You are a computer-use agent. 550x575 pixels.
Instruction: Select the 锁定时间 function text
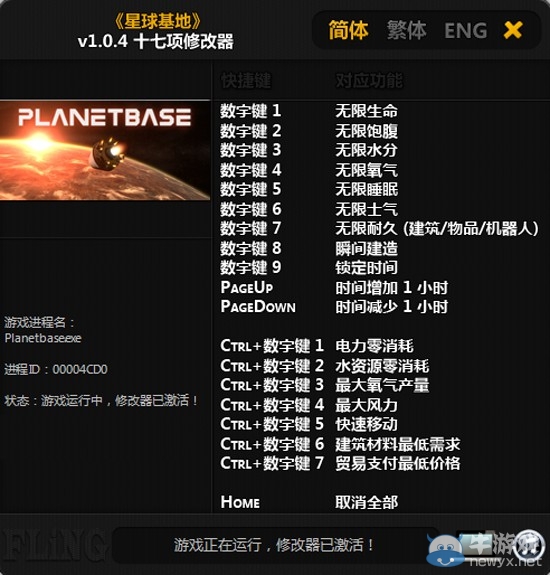tap(366, 268)
